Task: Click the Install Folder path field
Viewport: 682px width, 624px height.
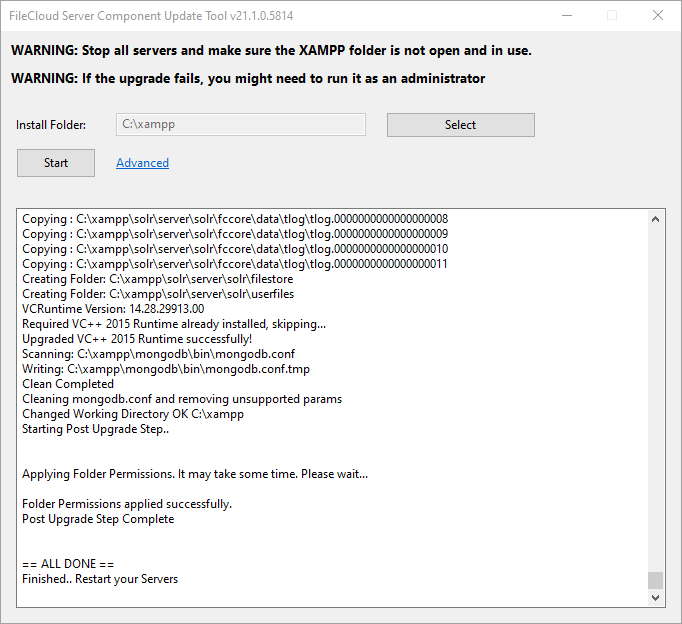Action: 240,125
